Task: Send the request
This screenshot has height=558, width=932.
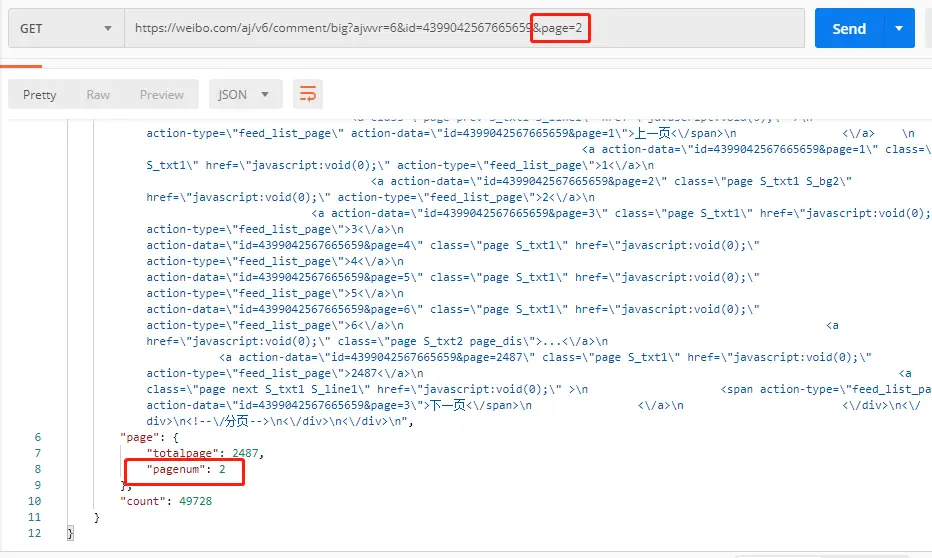Action: pos(849,28)
